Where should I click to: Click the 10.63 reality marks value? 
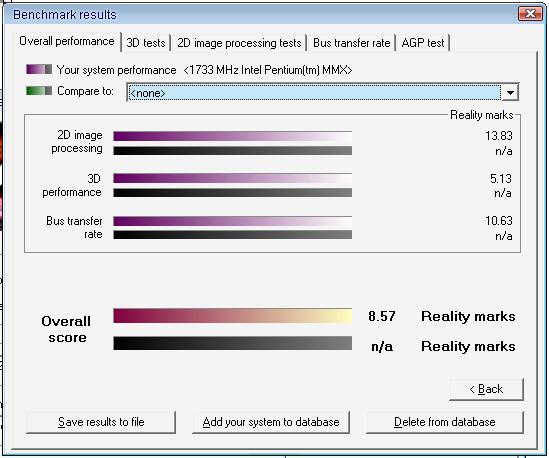click(499, 221)
